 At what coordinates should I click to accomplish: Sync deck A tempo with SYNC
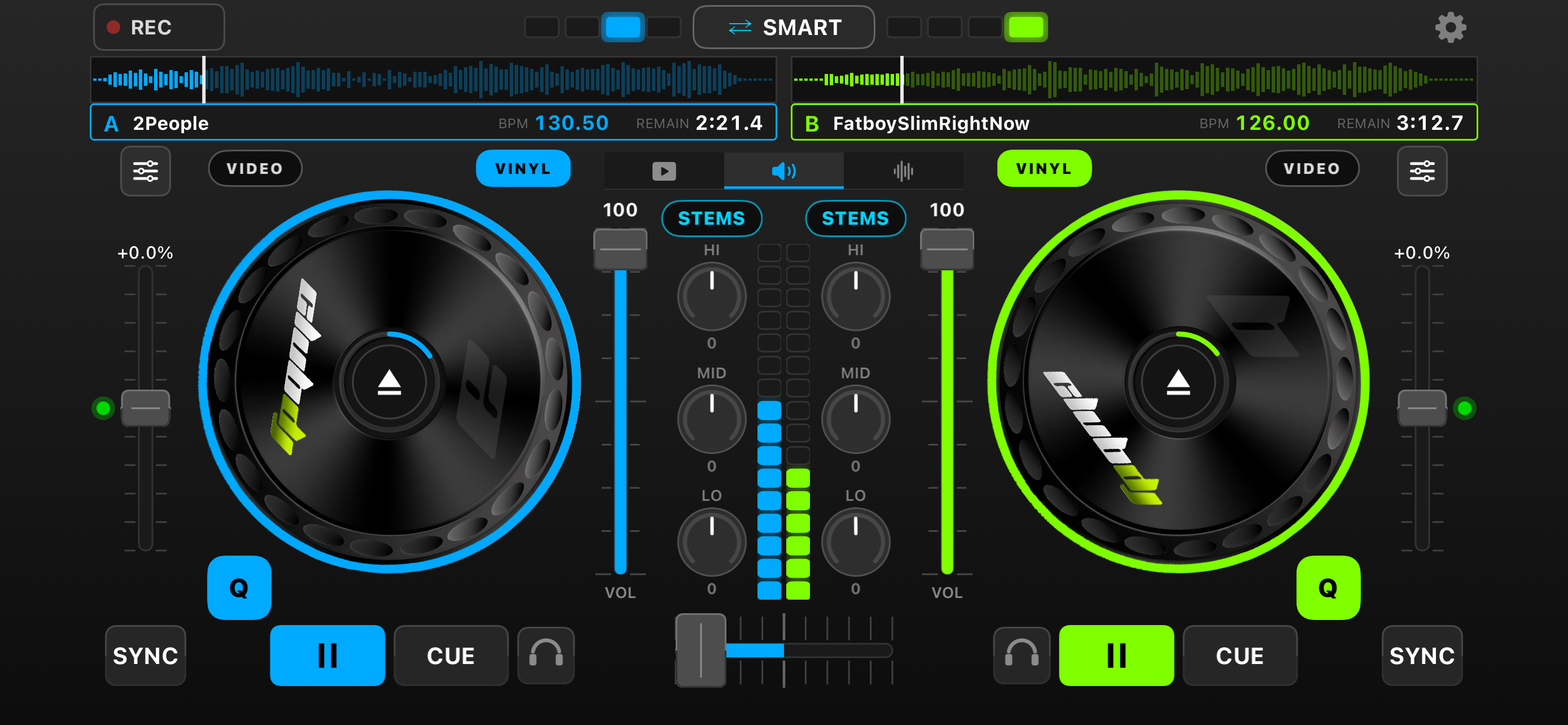[146, 656]
